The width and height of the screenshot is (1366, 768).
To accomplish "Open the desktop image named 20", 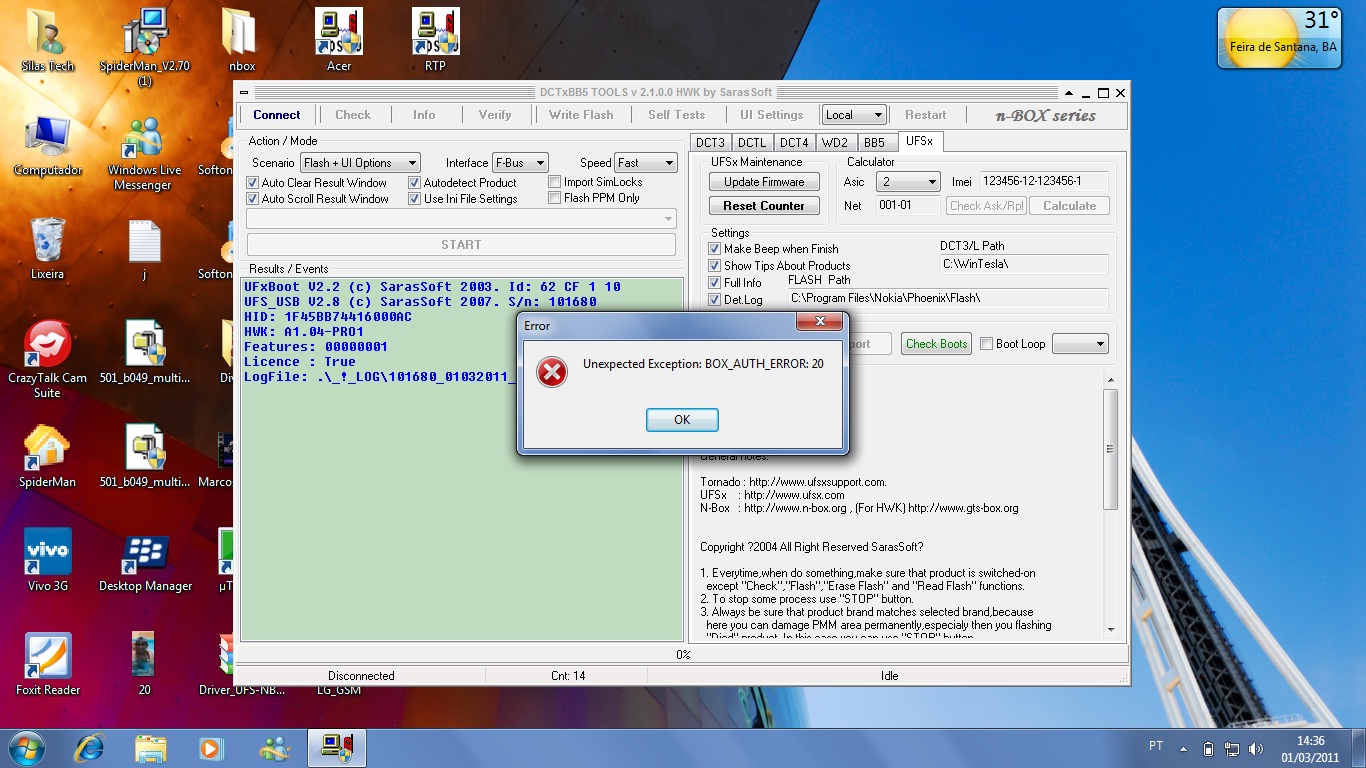I will pyautogui.click(x=144, y=664).
